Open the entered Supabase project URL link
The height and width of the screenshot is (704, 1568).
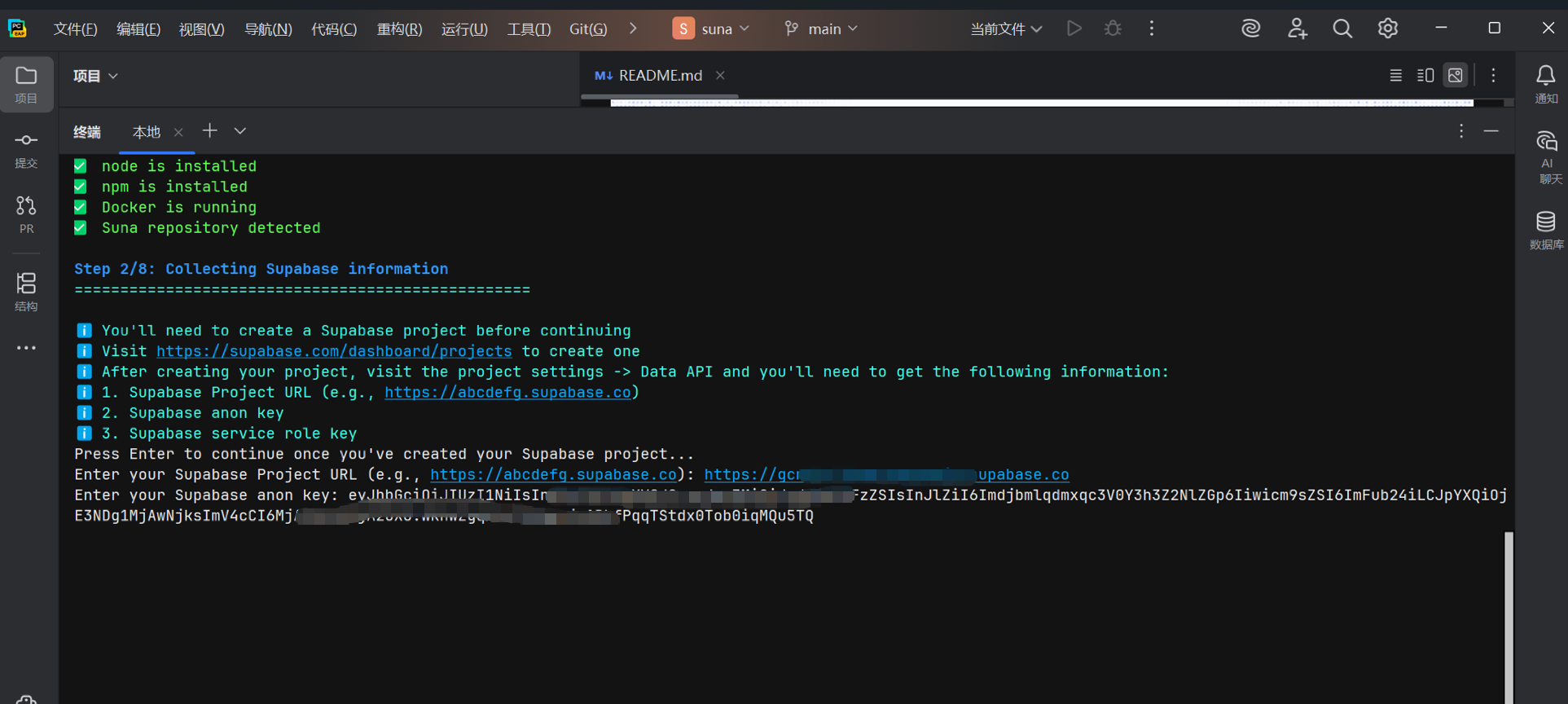coord(886,474)
